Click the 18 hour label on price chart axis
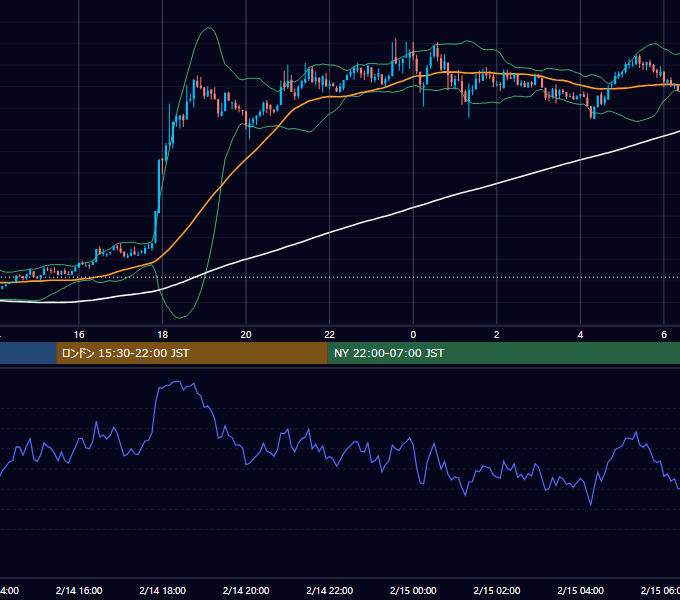680x600 pixels. (x=163, y=335)
